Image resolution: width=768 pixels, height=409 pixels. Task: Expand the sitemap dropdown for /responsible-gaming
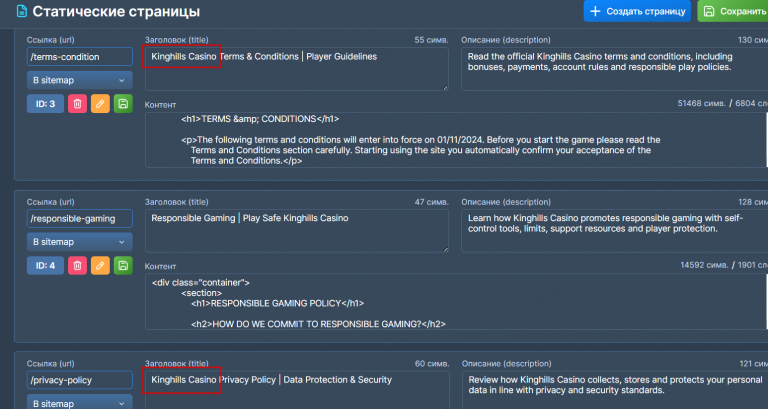click(x=80, y=241)
